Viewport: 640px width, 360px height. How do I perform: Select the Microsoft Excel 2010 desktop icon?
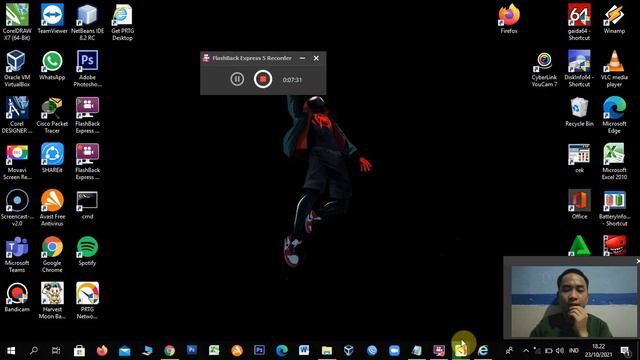[614, 162]
